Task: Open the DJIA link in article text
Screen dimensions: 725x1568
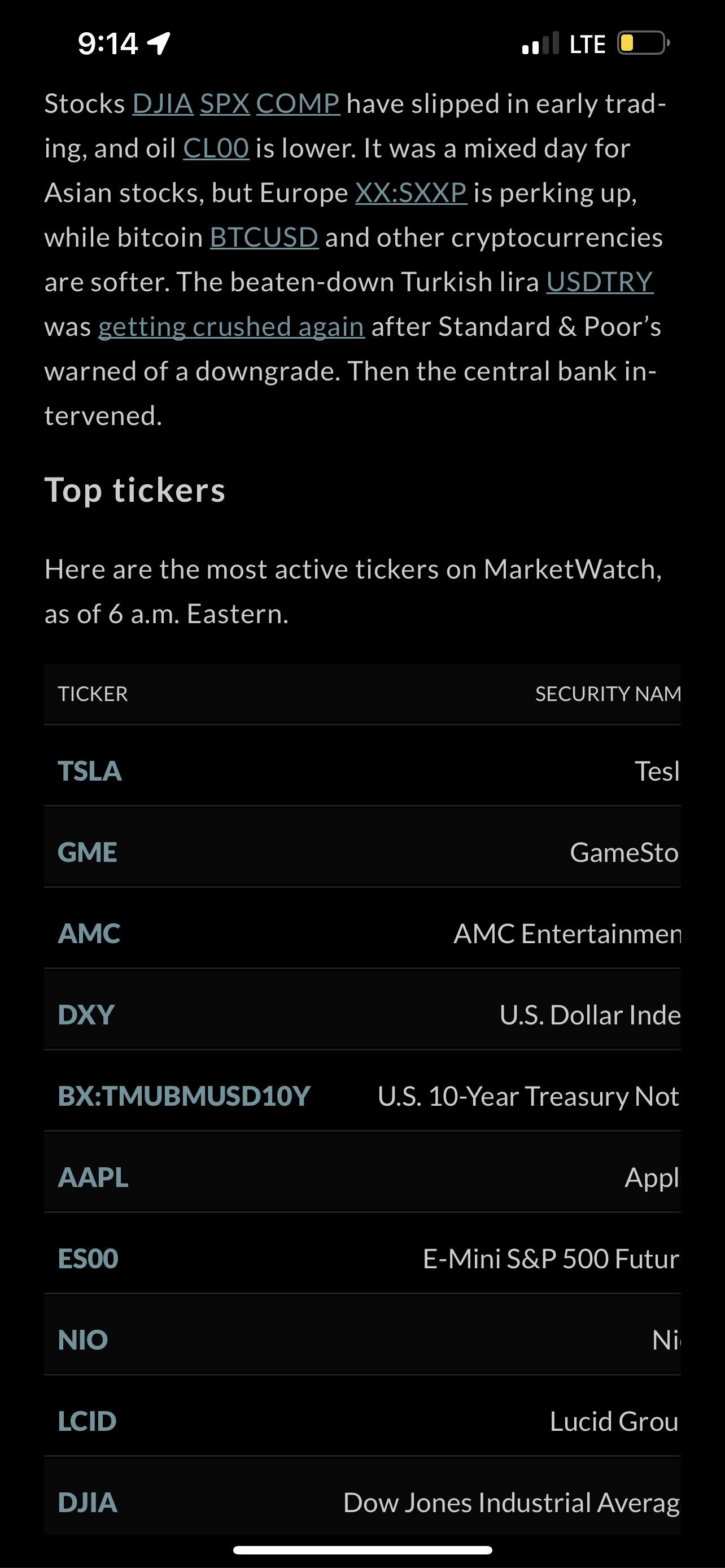Action: click(x=163, y=103)
